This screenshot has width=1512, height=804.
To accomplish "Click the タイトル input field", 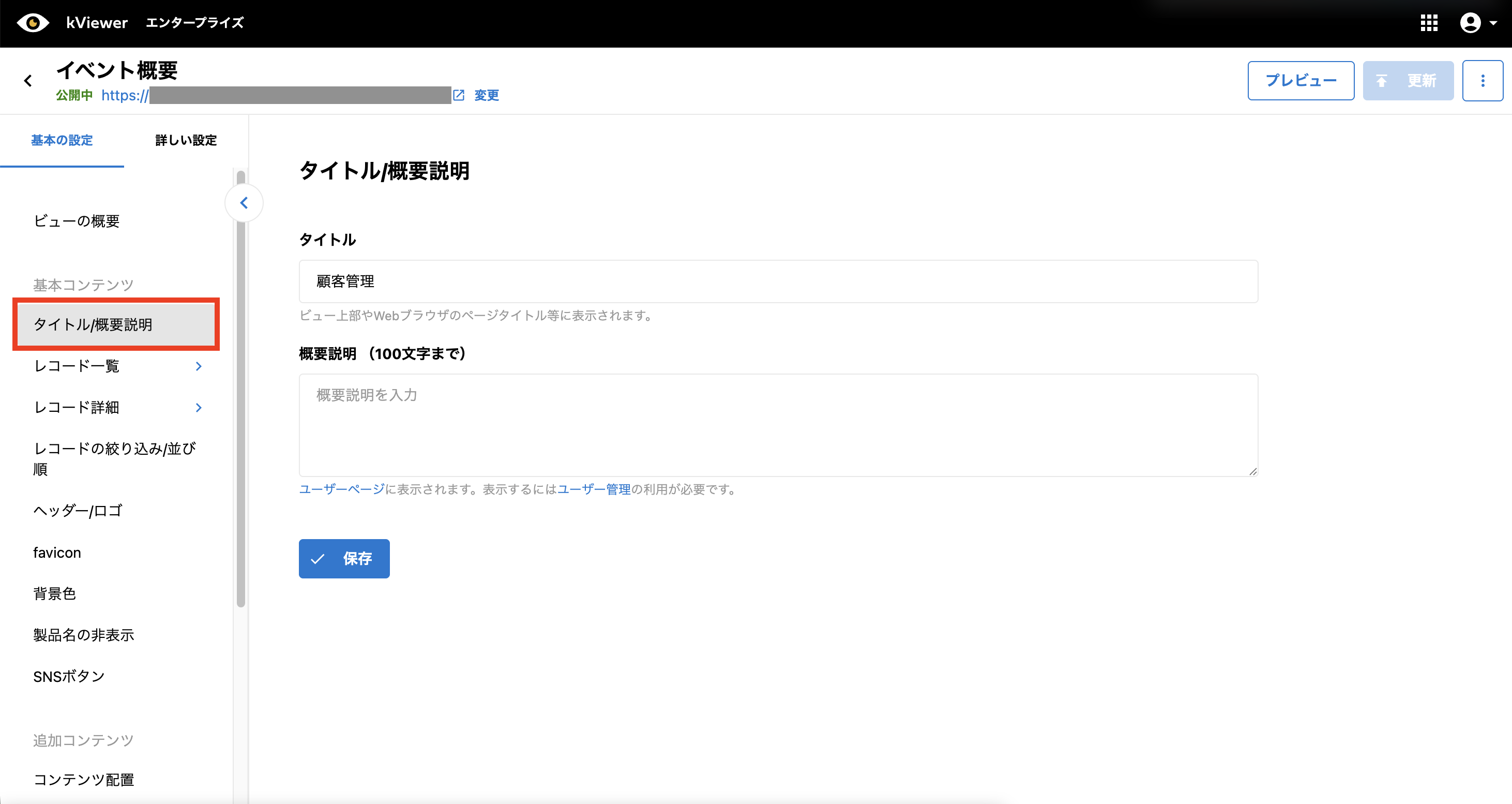I will point(778,281).
